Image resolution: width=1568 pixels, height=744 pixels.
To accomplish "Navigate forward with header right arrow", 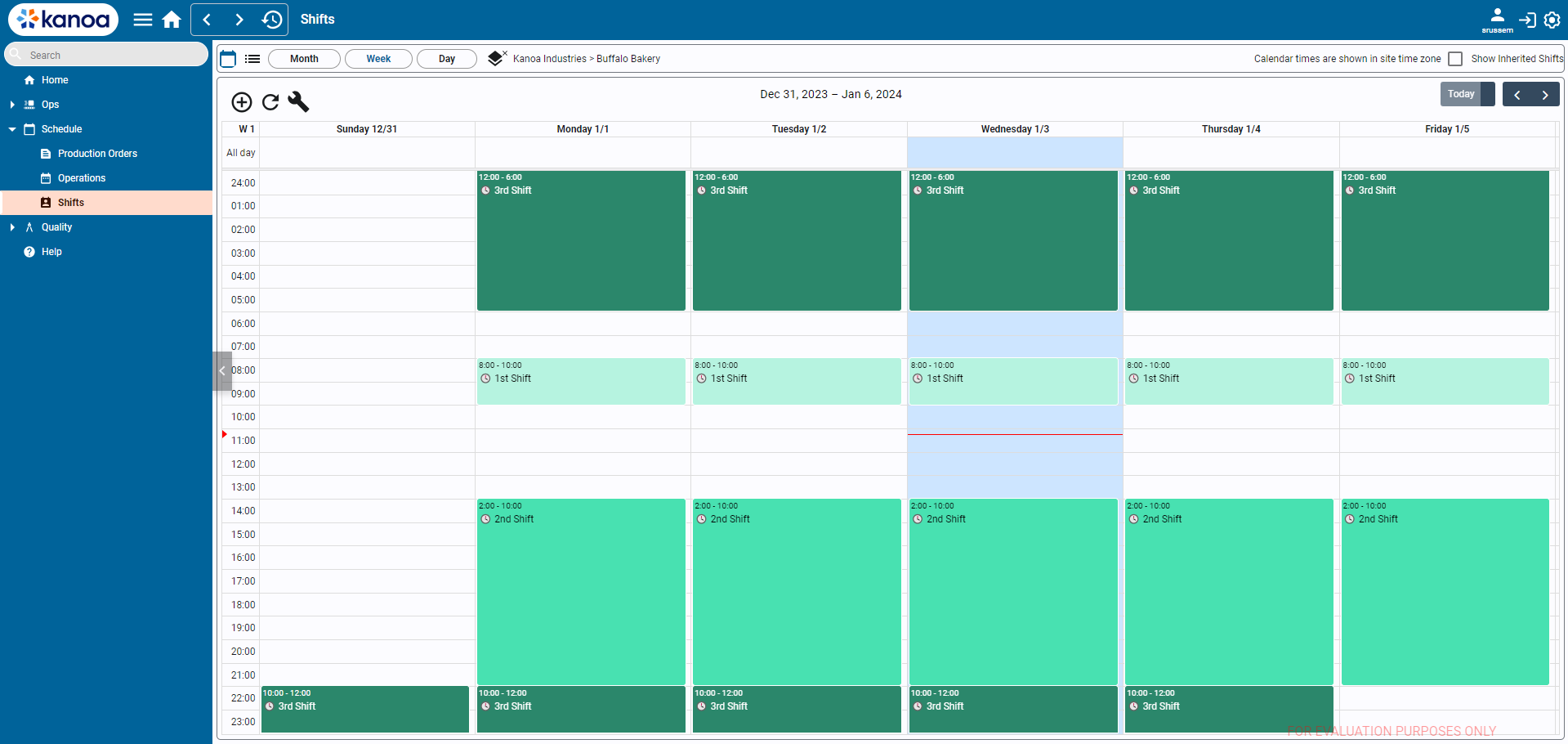I will point(239,20).
